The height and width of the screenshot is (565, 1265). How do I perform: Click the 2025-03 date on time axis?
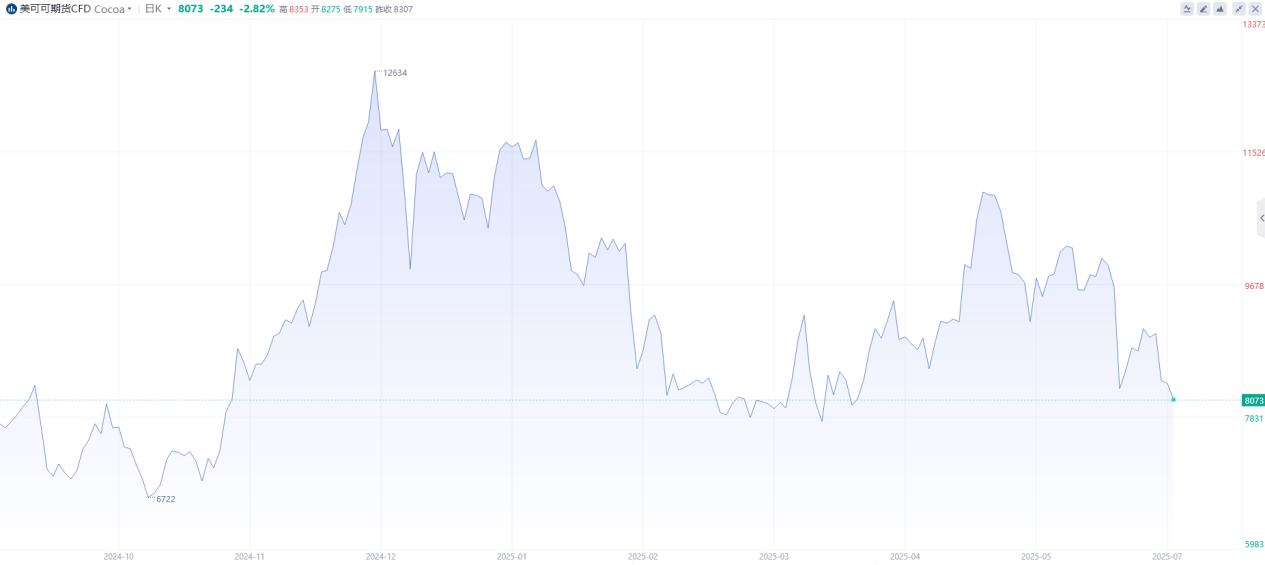[x=774, y=556]
